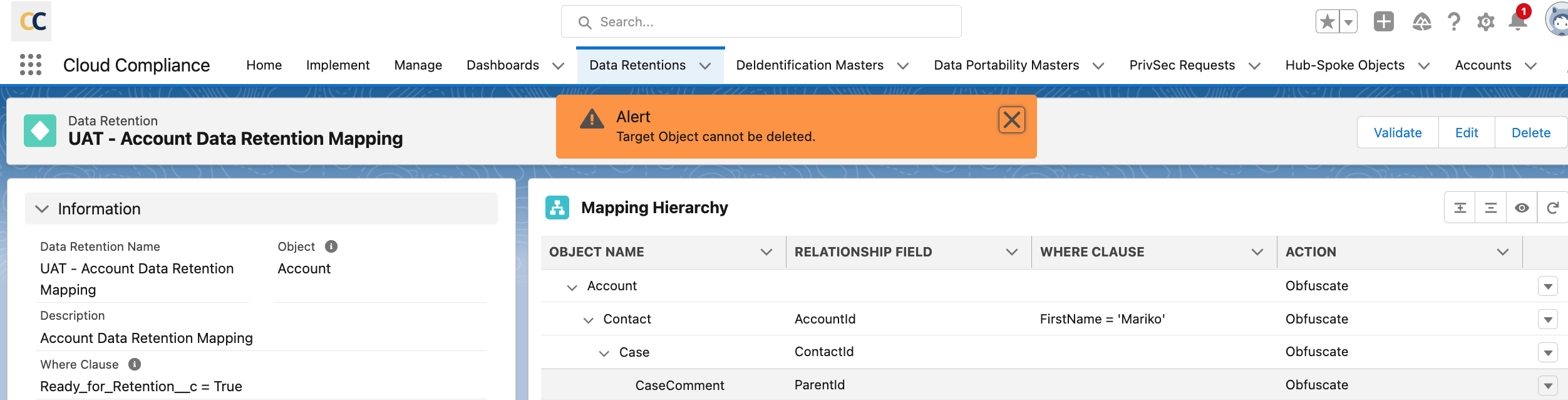Screen dimensions: 1568x400
Task: Open the Dashboards tab dropdown chevron
Action: [559, 66]
